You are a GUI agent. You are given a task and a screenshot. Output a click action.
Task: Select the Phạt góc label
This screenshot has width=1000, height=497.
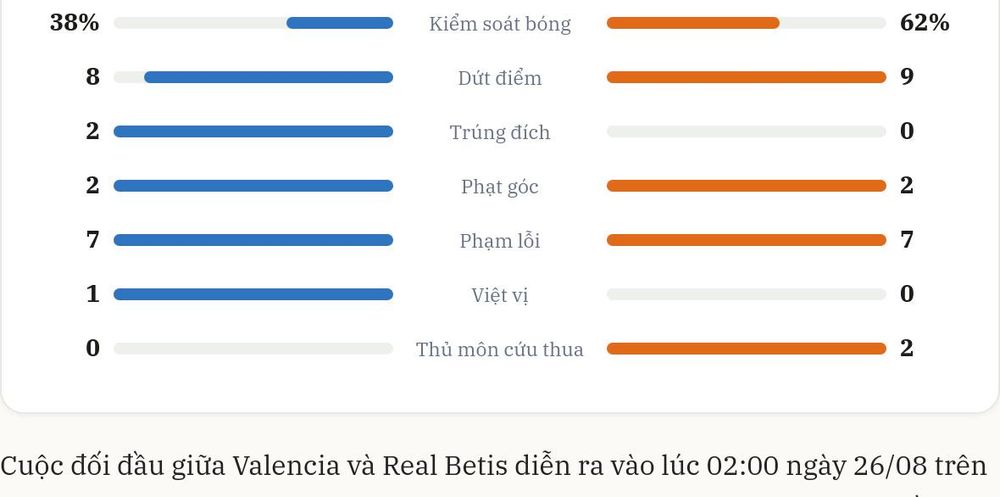click(500, 188)
